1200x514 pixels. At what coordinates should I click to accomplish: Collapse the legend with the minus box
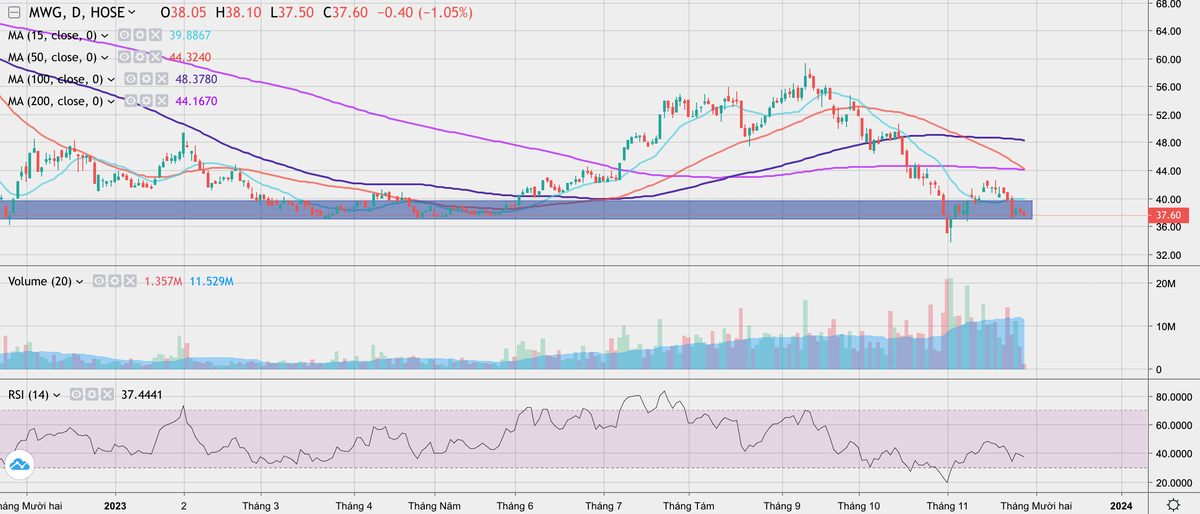point(13,14)
